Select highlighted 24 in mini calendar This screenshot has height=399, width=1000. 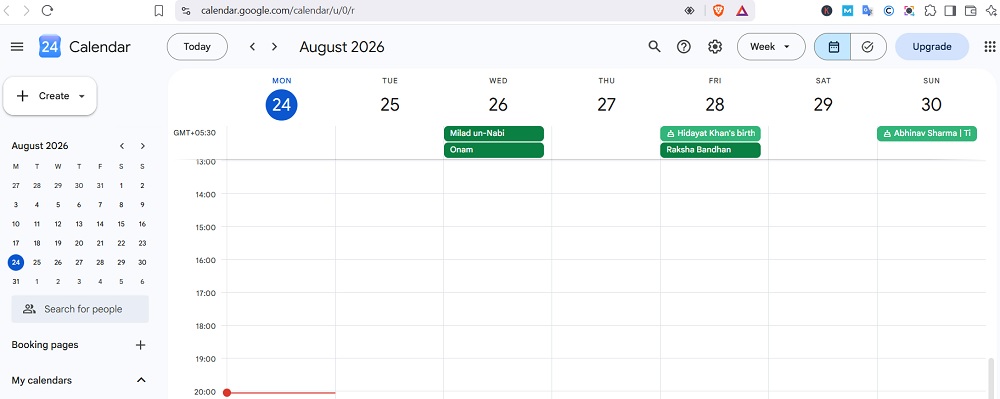coord(16,262)
